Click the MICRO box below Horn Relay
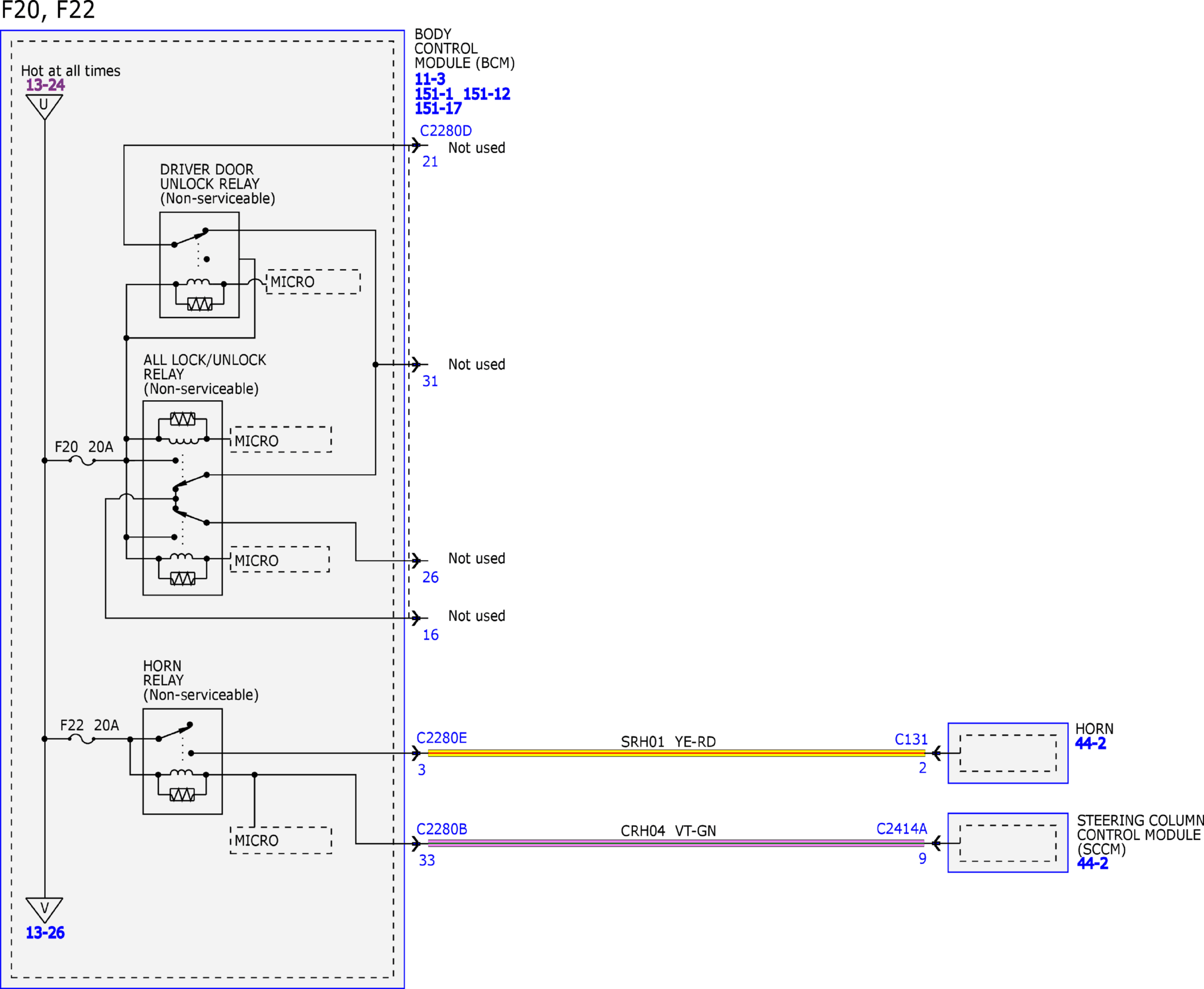Viewport: 1204px width, 989px height. [281, 840]
